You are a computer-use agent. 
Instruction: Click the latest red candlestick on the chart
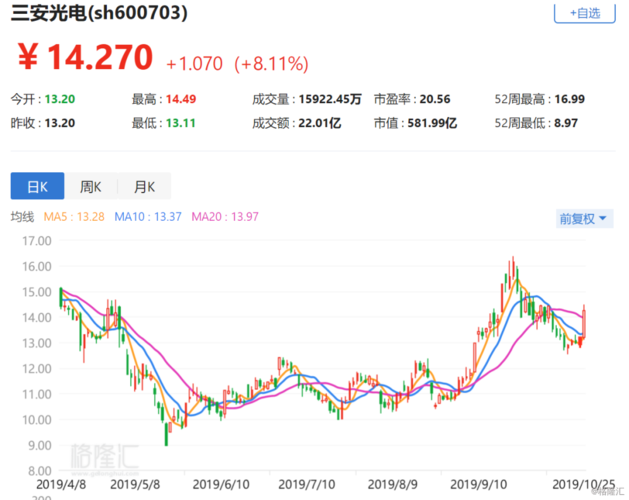click(584, 322)
